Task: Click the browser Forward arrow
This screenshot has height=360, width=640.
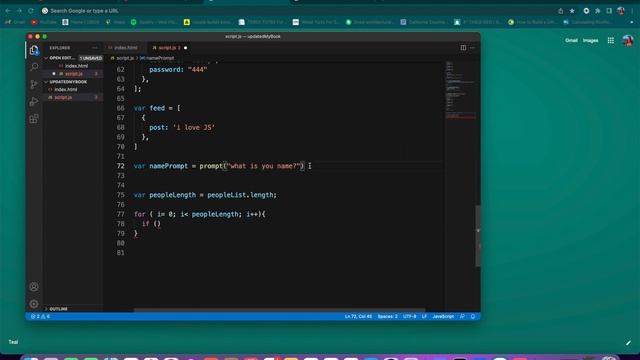Action: 19,11
